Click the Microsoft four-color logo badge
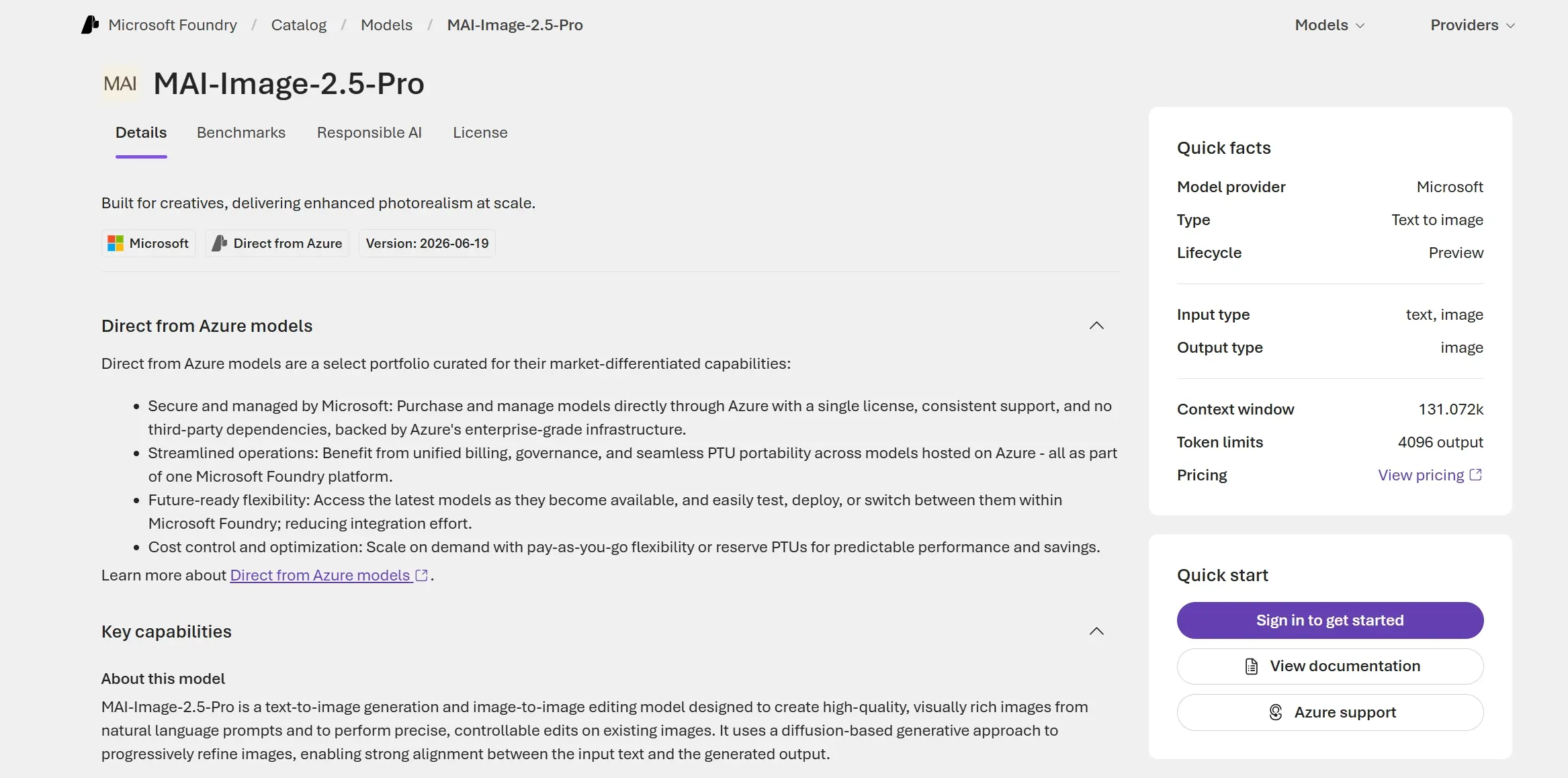Screen dimensions: 1568x778 (x=116, y=243)
